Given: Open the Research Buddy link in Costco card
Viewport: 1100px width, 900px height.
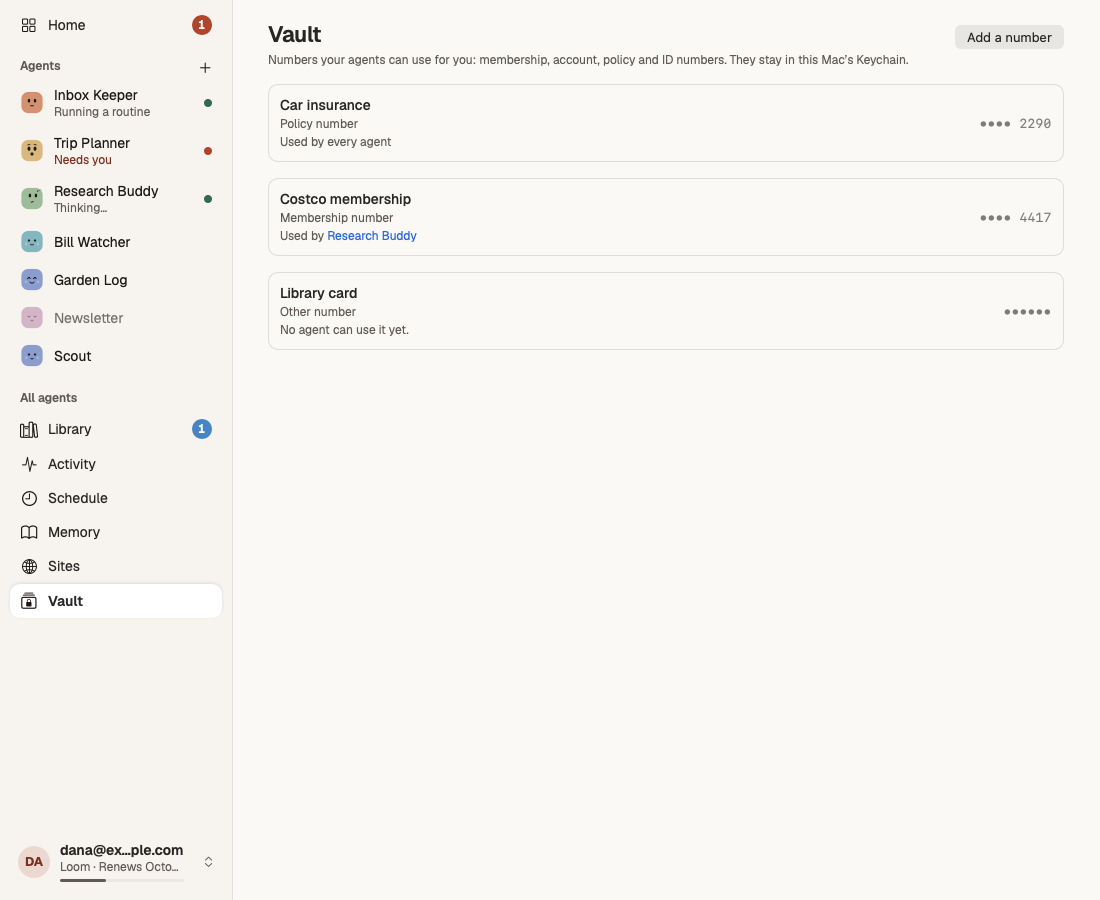Looking at the screenshot, I should [x=372, y=236].
